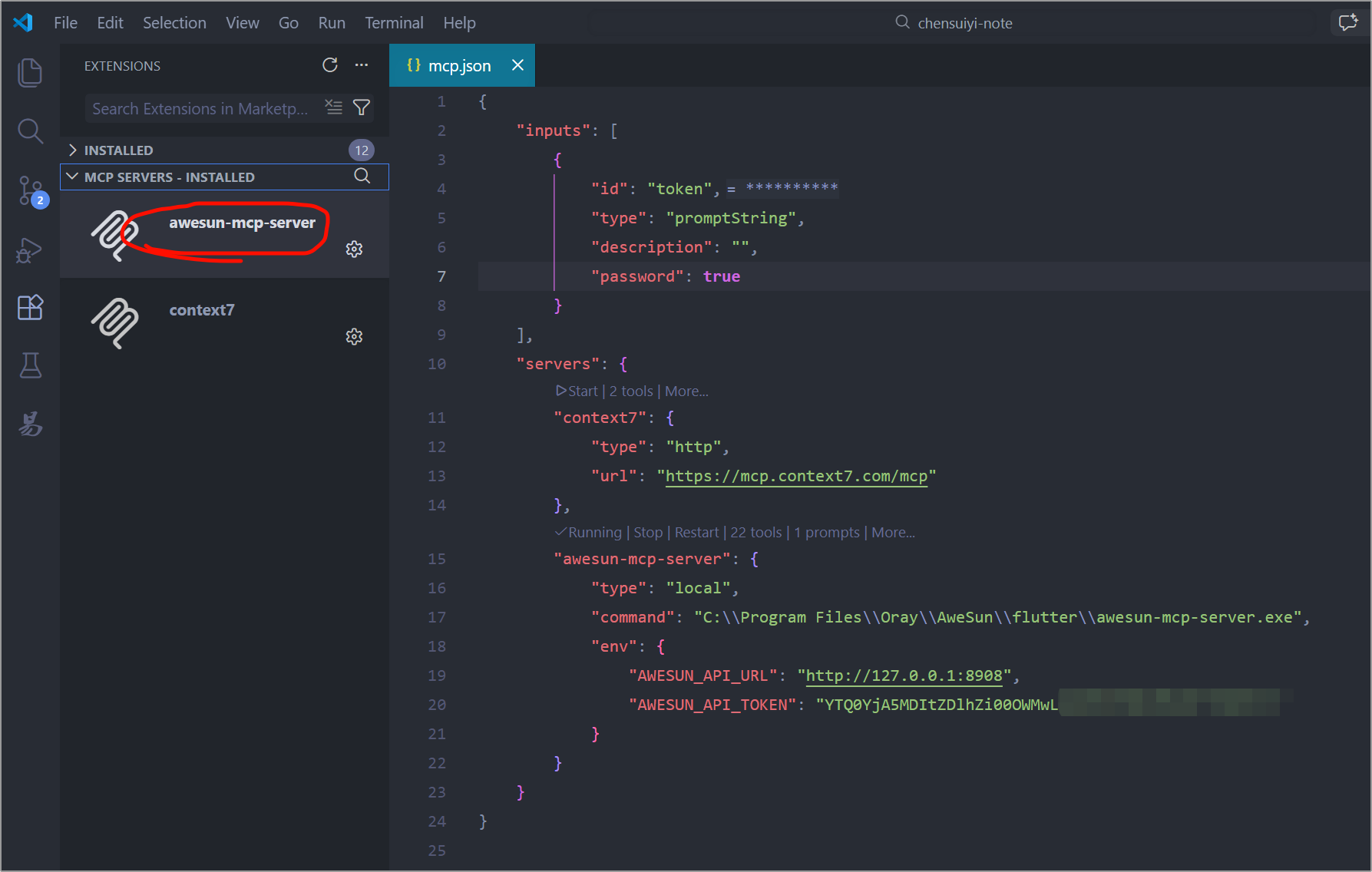1372x872 pixels.
Task: Open the bottom activity bar extension icon
Action: (x=30, y=423)
